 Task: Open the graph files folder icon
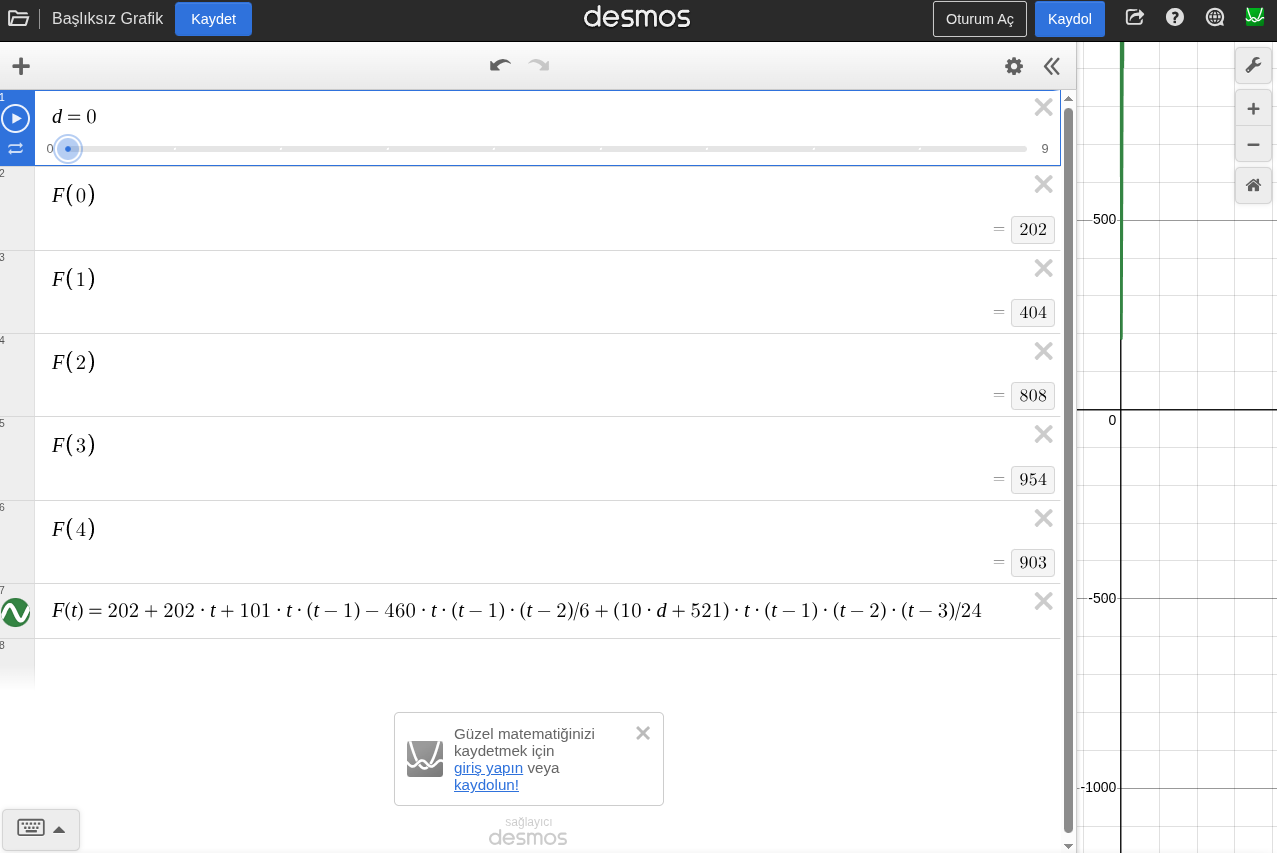click(18, 18)
